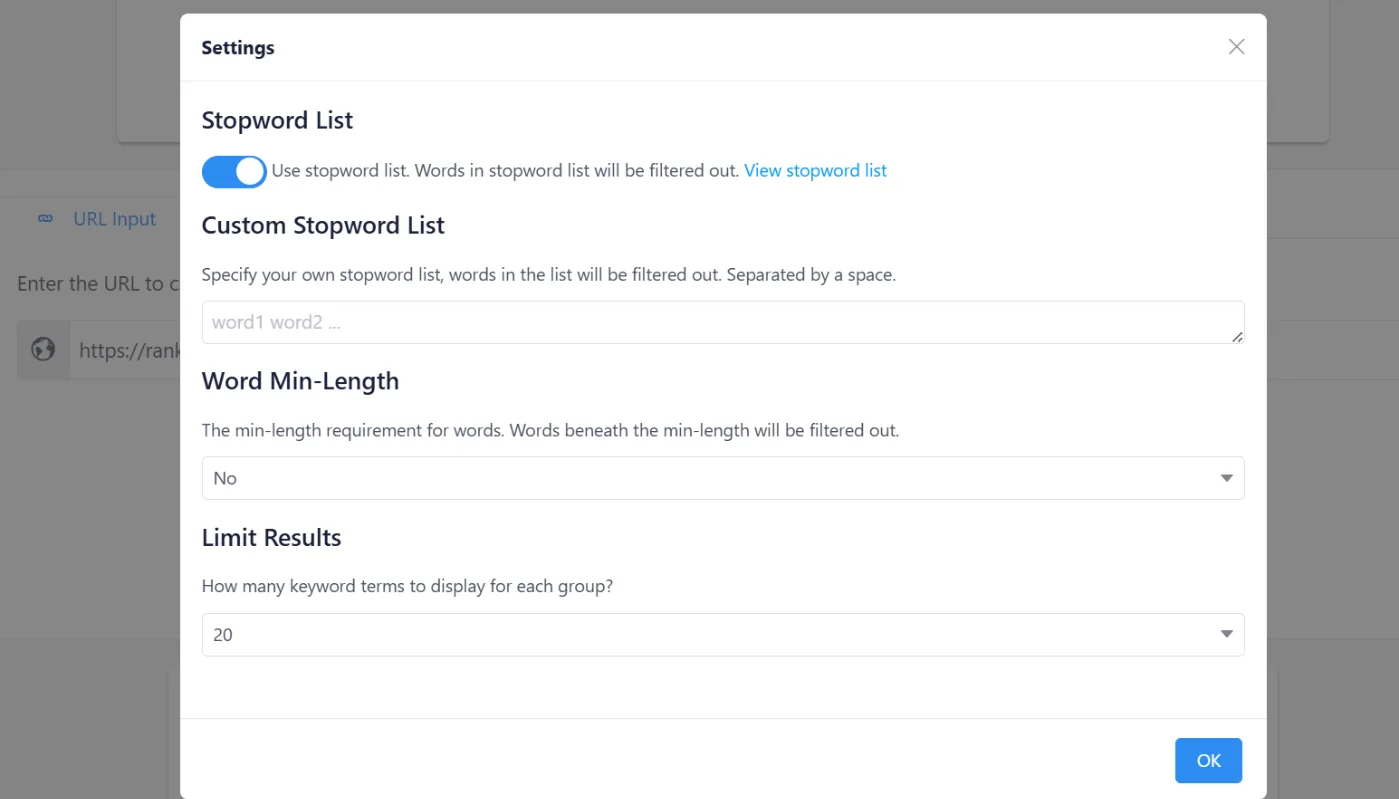The image size is (1399, 799).
Task: Switch to the URL Input tab
Action: [x=114, y=218]
